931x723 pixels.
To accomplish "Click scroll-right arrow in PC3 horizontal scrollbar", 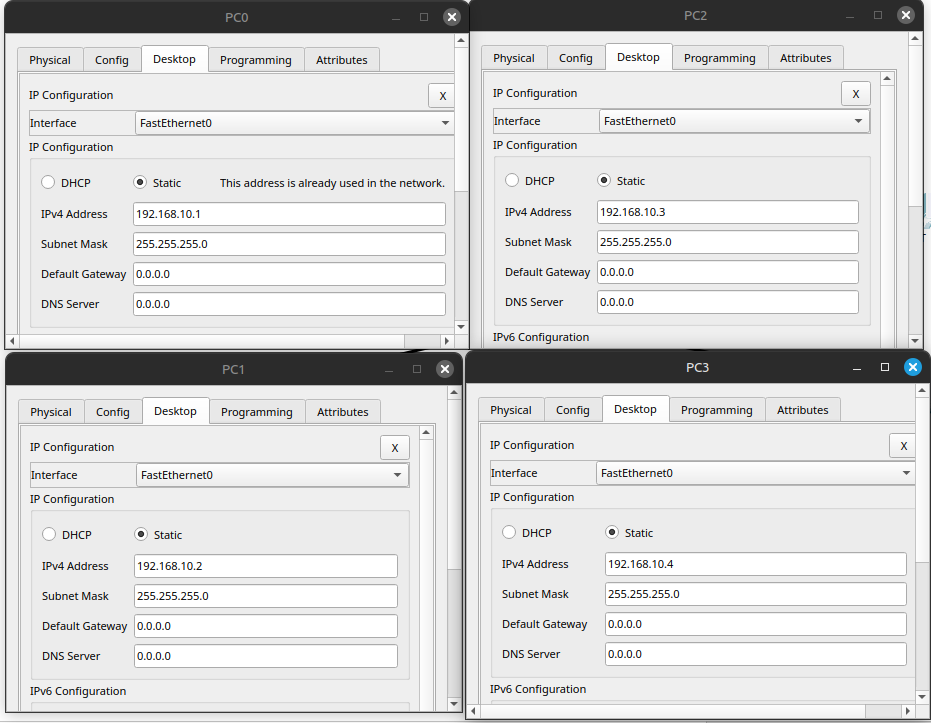I will pyautogui.click(x=908, y=711).
